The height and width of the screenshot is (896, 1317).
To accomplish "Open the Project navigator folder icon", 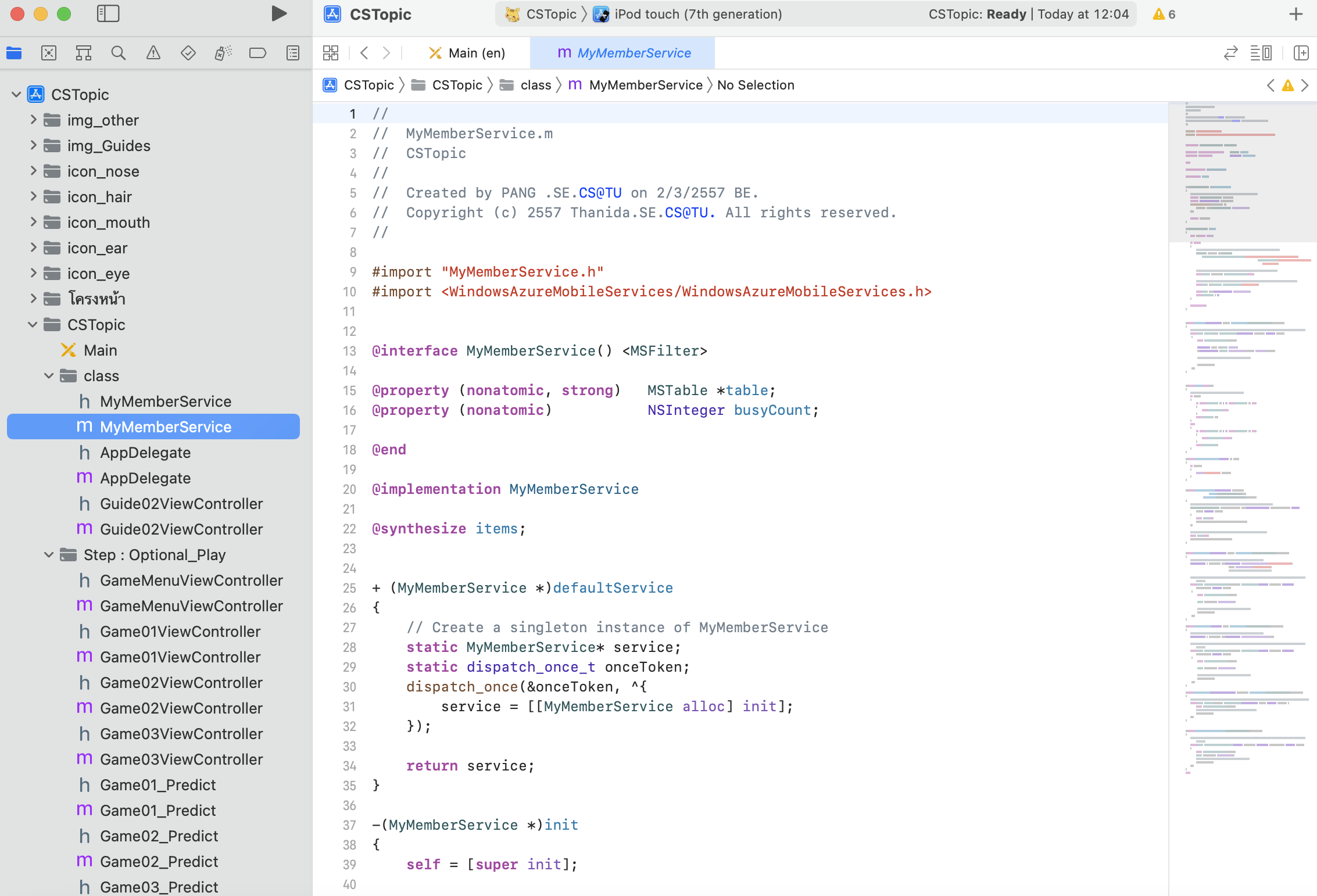I will (x=14, y=53).
